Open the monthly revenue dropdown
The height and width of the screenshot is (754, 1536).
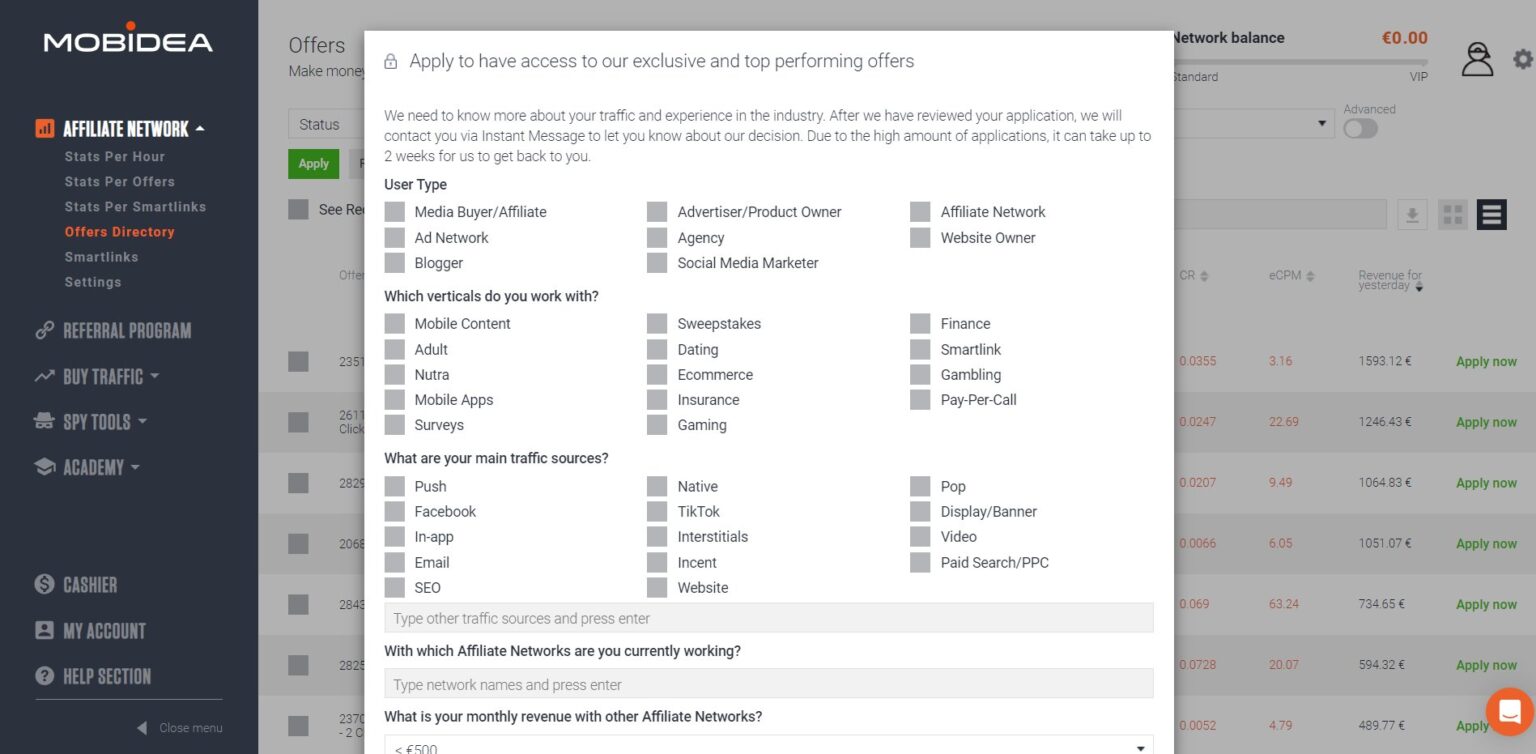click(768, 747)
